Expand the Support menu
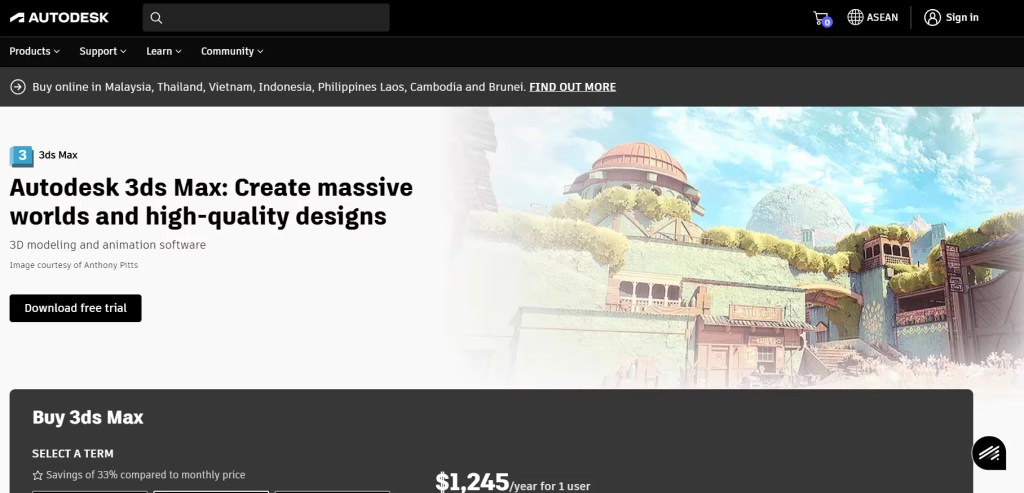The height and width of the screenshot is (493, 1024). point(103,51)
